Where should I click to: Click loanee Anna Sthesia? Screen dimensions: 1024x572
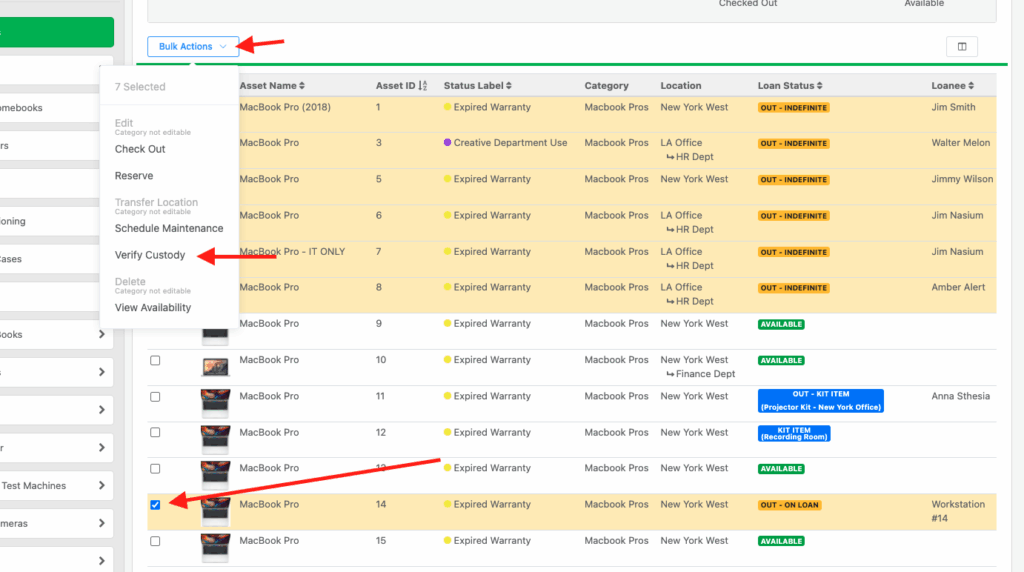tap(960, 396)
